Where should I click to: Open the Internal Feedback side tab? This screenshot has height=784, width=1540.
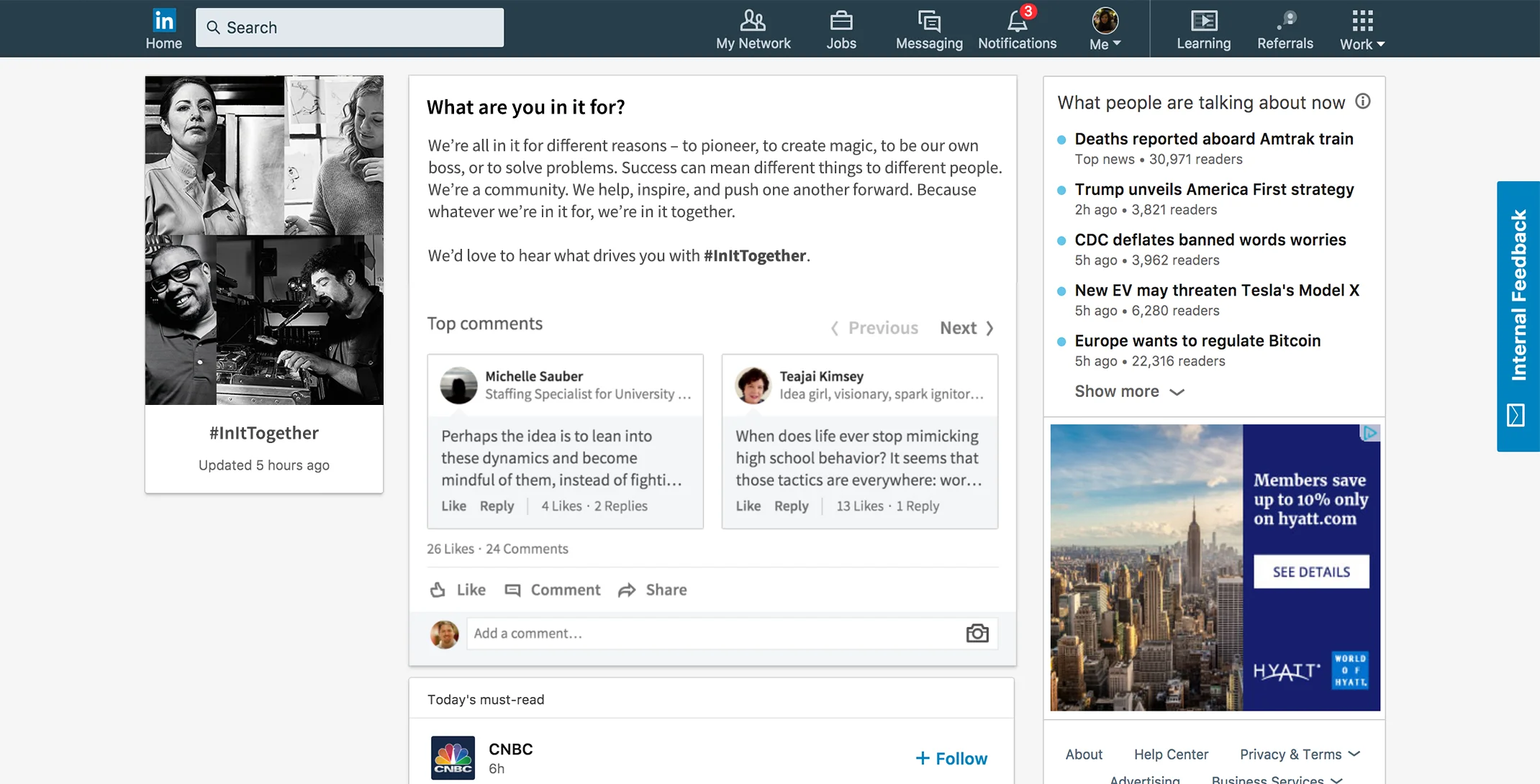tap(1518, 316)
